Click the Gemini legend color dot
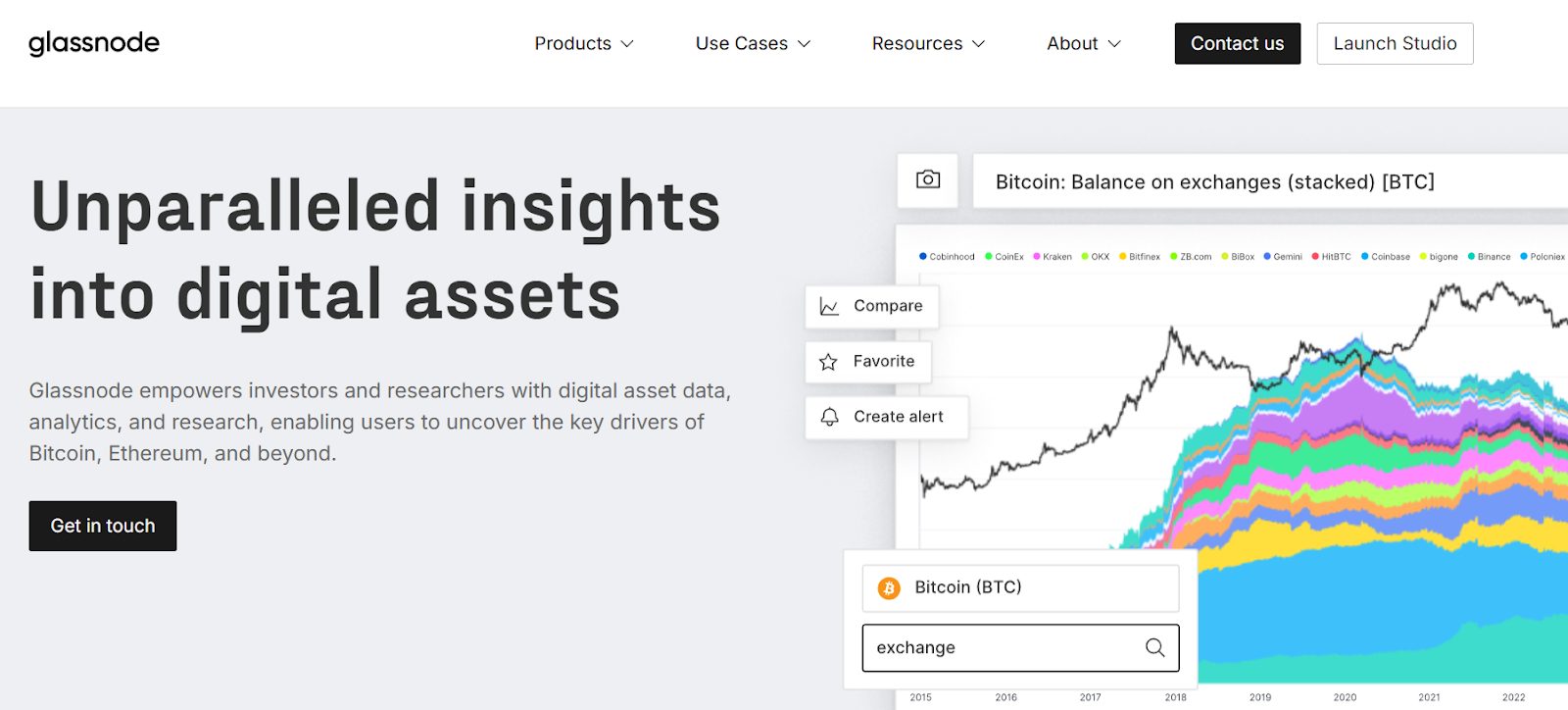Viewport: 1568px width, 710px height. 1267,257
